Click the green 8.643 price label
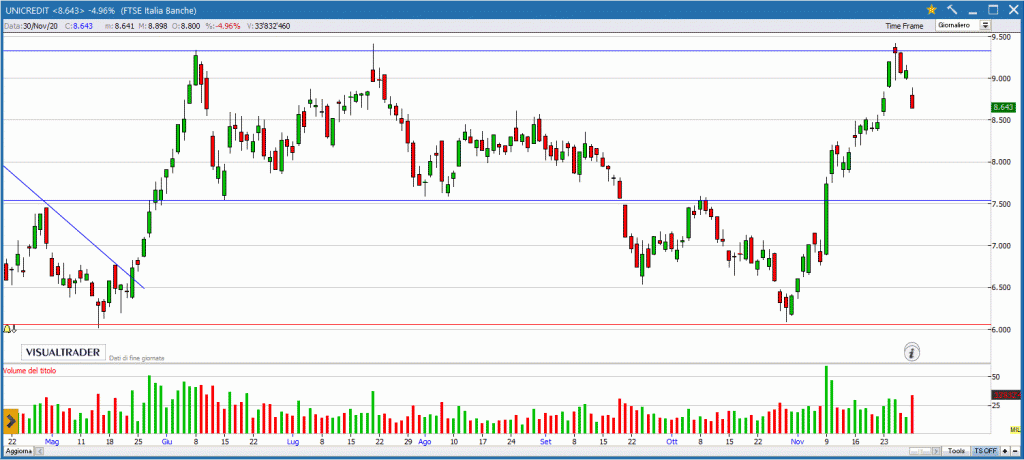Viewport: 1024px width, 460px height. pyautogui.click(x=1002, y=107)
